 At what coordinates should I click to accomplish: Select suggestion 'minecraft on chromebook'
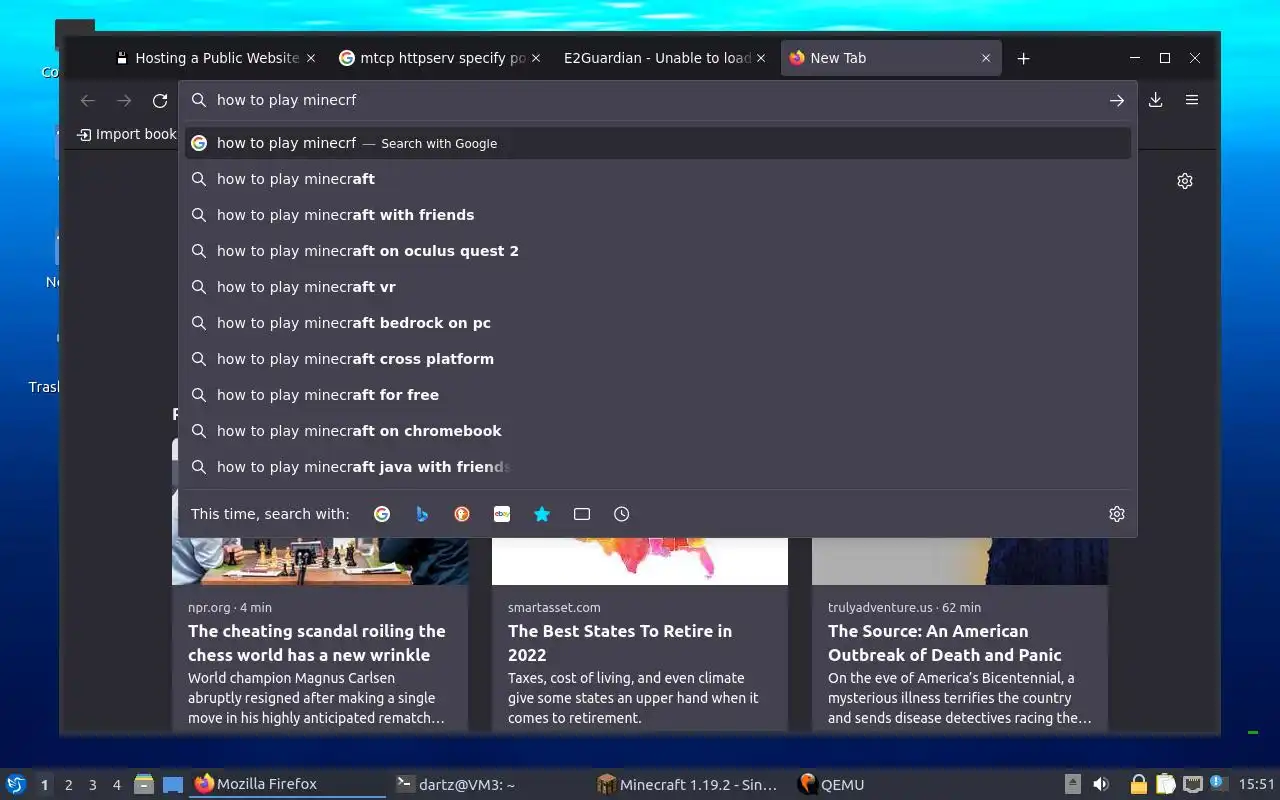(x=658, y=431)
